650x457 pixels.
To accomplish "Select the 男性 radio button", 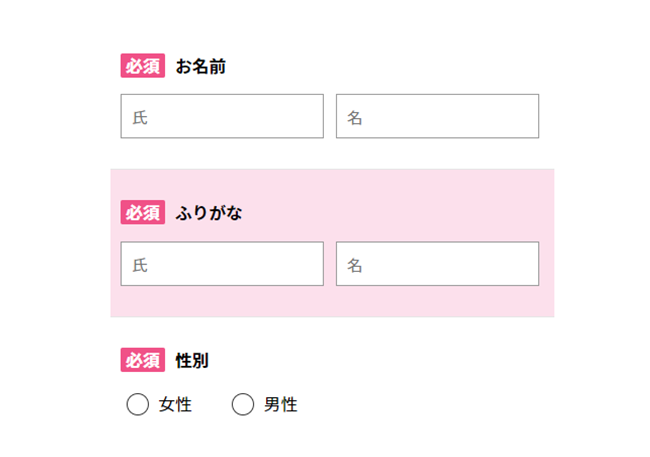I will tap(243, 405).
